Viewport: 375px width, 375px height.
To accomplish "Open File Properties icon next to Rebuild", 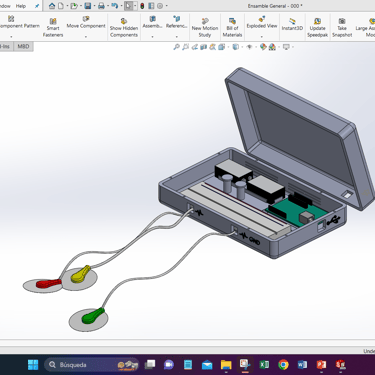I will 151,6.
